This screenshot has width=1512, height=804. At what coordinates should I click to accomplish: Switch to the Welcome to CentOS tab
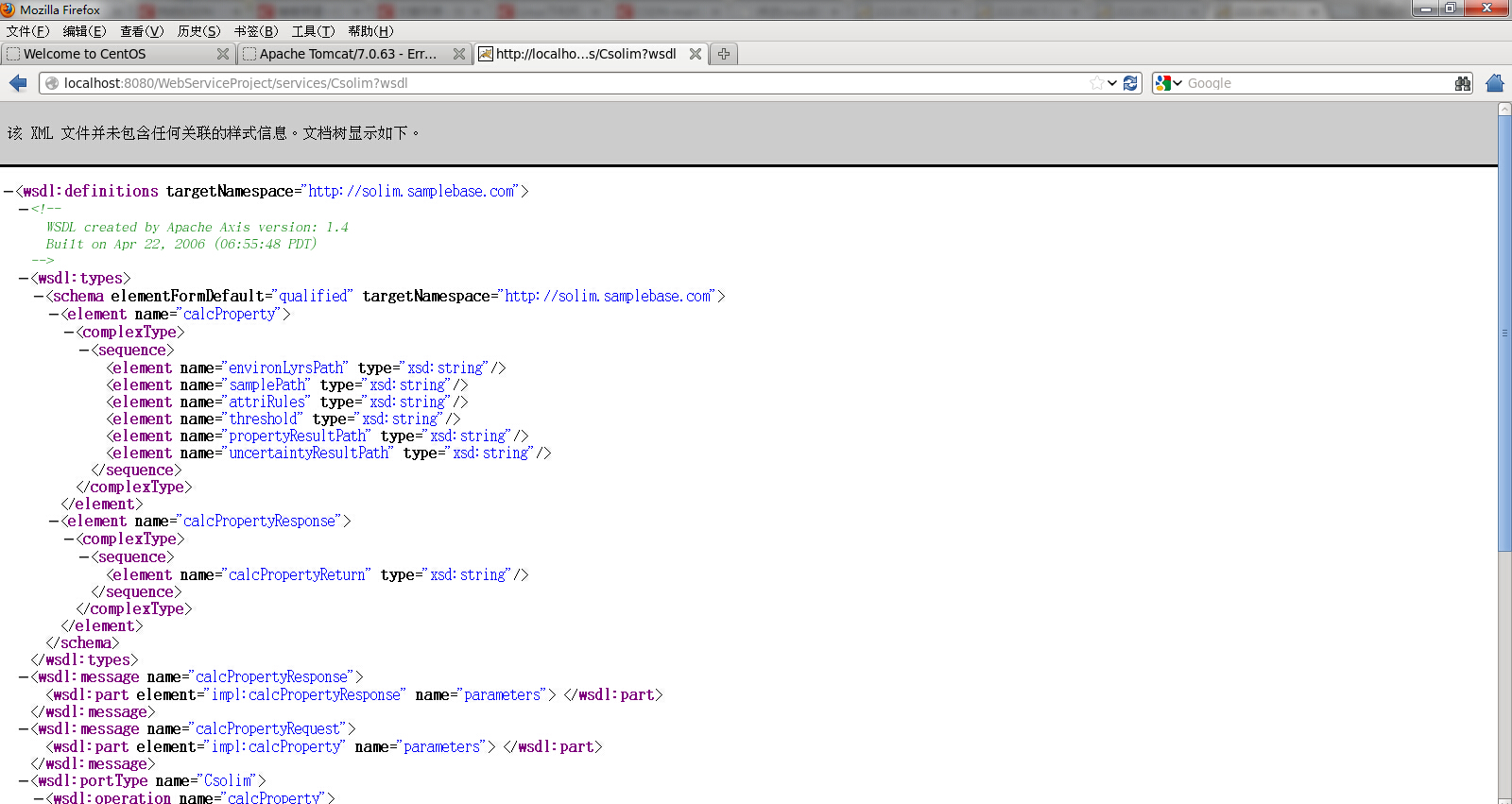[x=117, y=54]
